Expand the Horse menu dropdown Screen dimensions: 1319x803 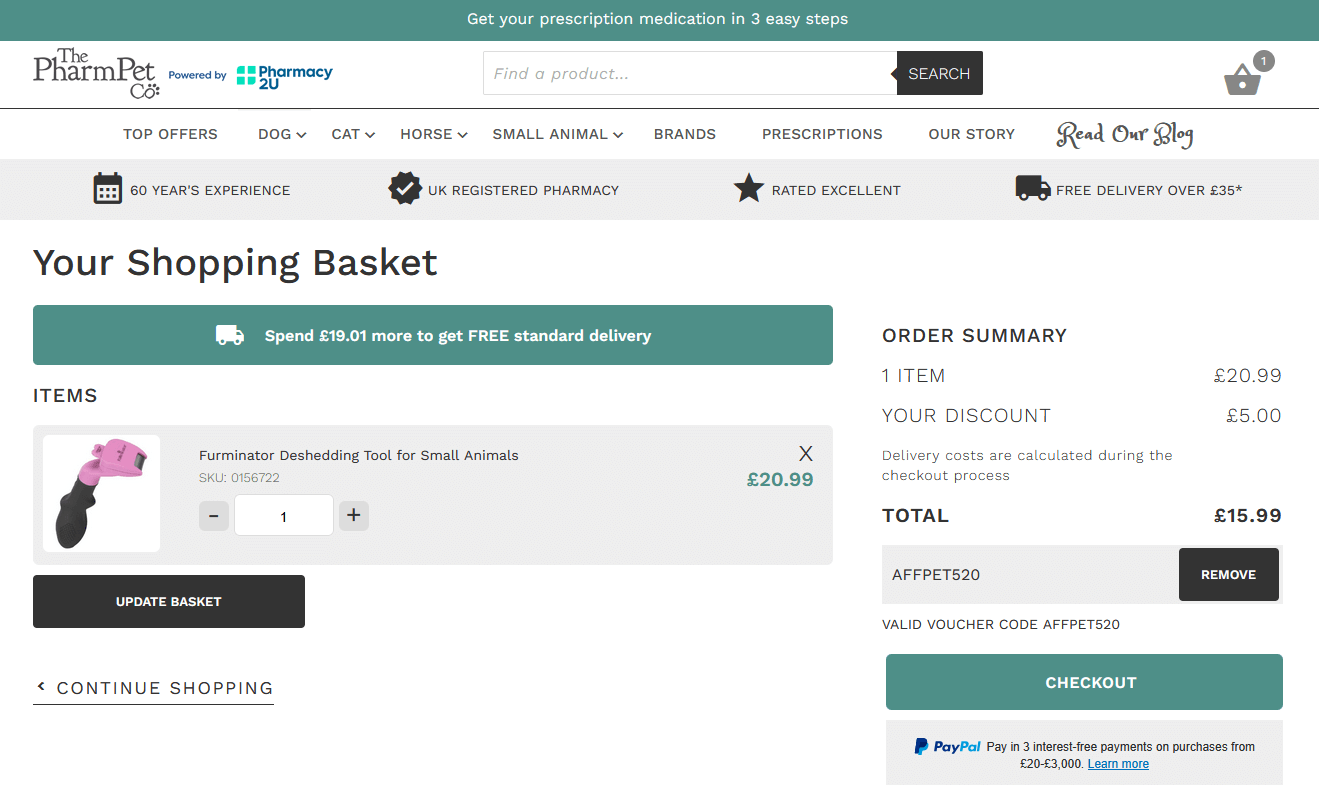[x=434, y=134]
